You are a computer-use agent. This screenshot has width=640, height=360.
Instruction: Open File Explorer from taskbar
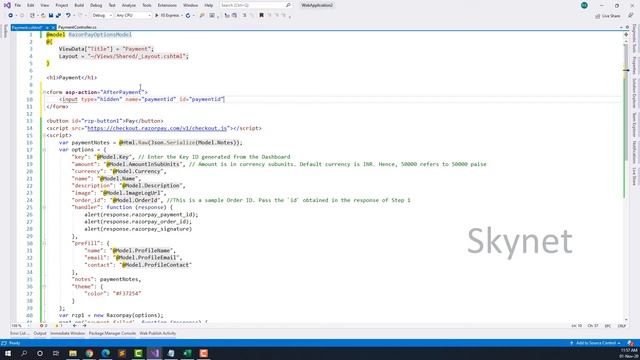[x=73, y=353]
